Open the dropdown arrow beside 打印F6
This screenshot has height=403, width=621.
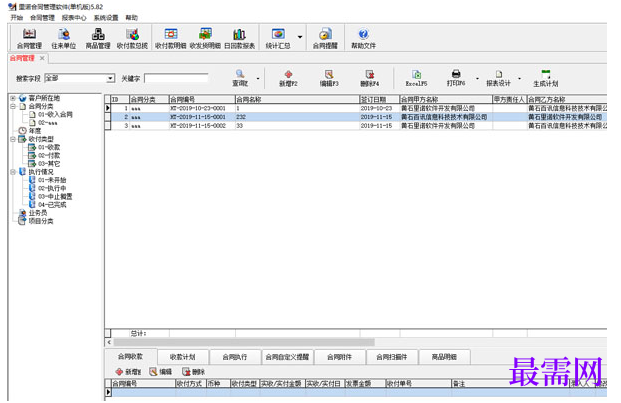(x=477, y=78)
